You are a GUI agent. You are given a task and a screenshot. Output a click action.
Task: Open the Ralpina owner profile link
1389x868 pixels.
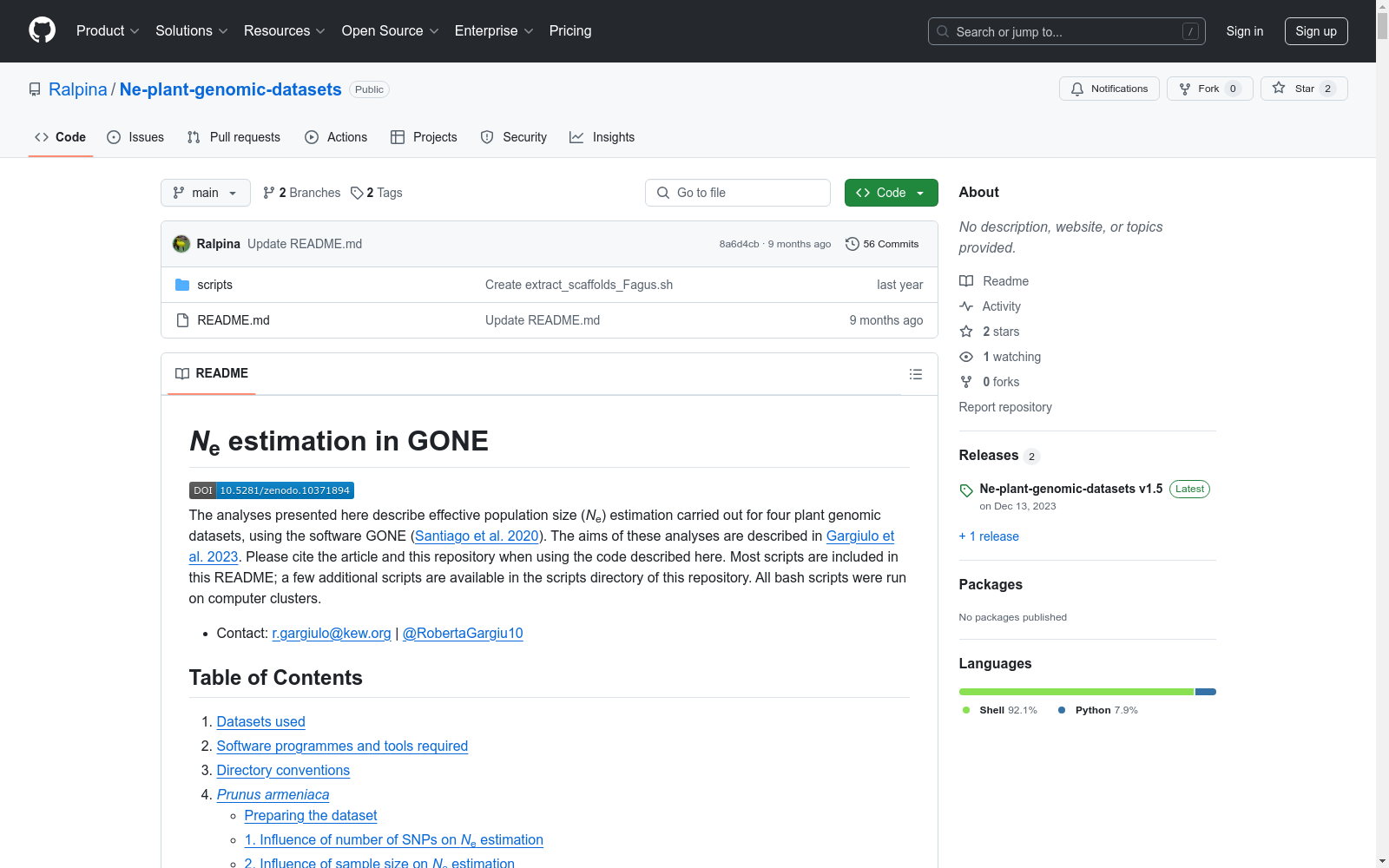click(x=78, y=89)
